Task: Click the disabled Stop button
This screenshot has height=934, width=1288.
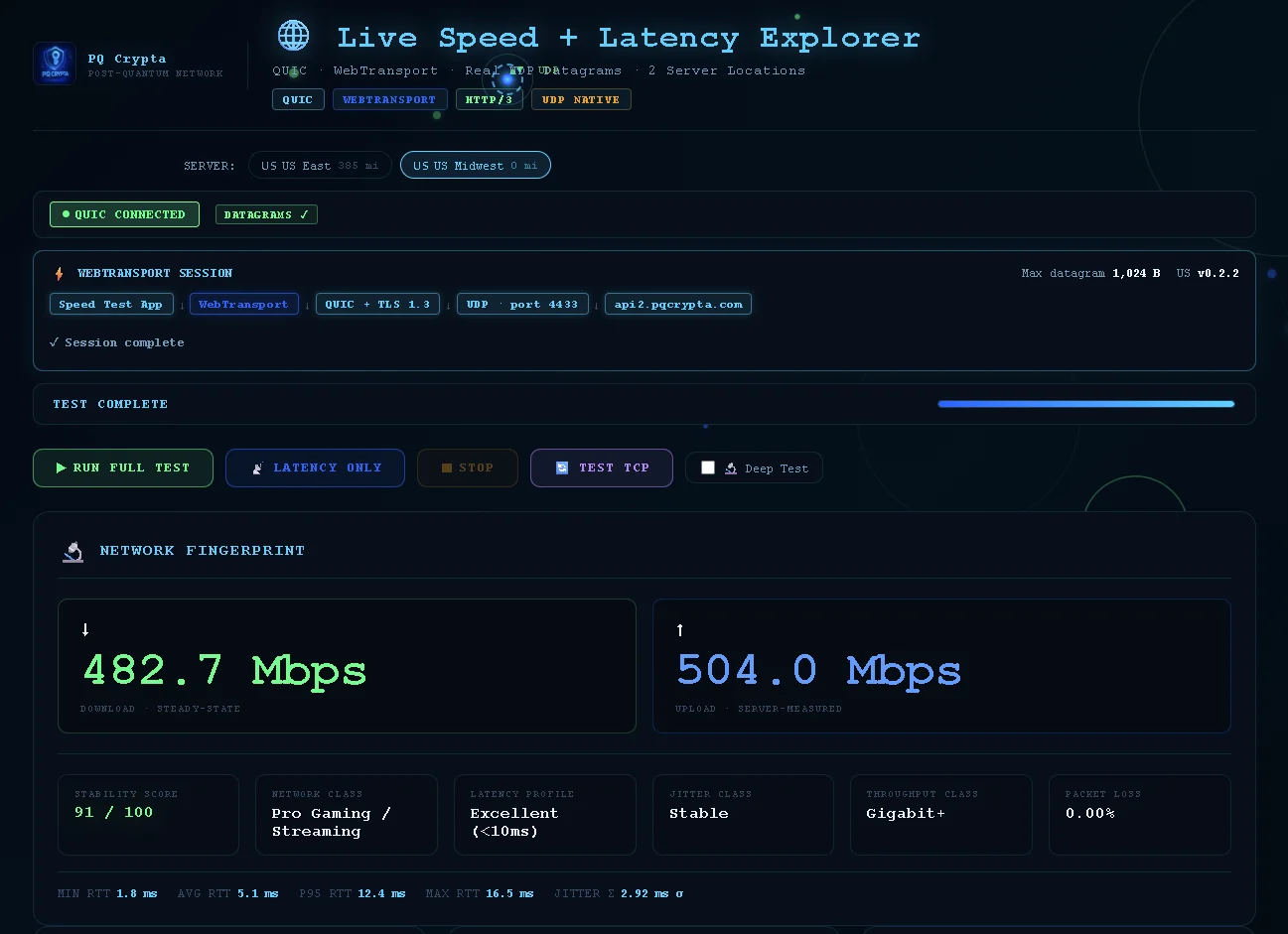Action: click(468, 467)
